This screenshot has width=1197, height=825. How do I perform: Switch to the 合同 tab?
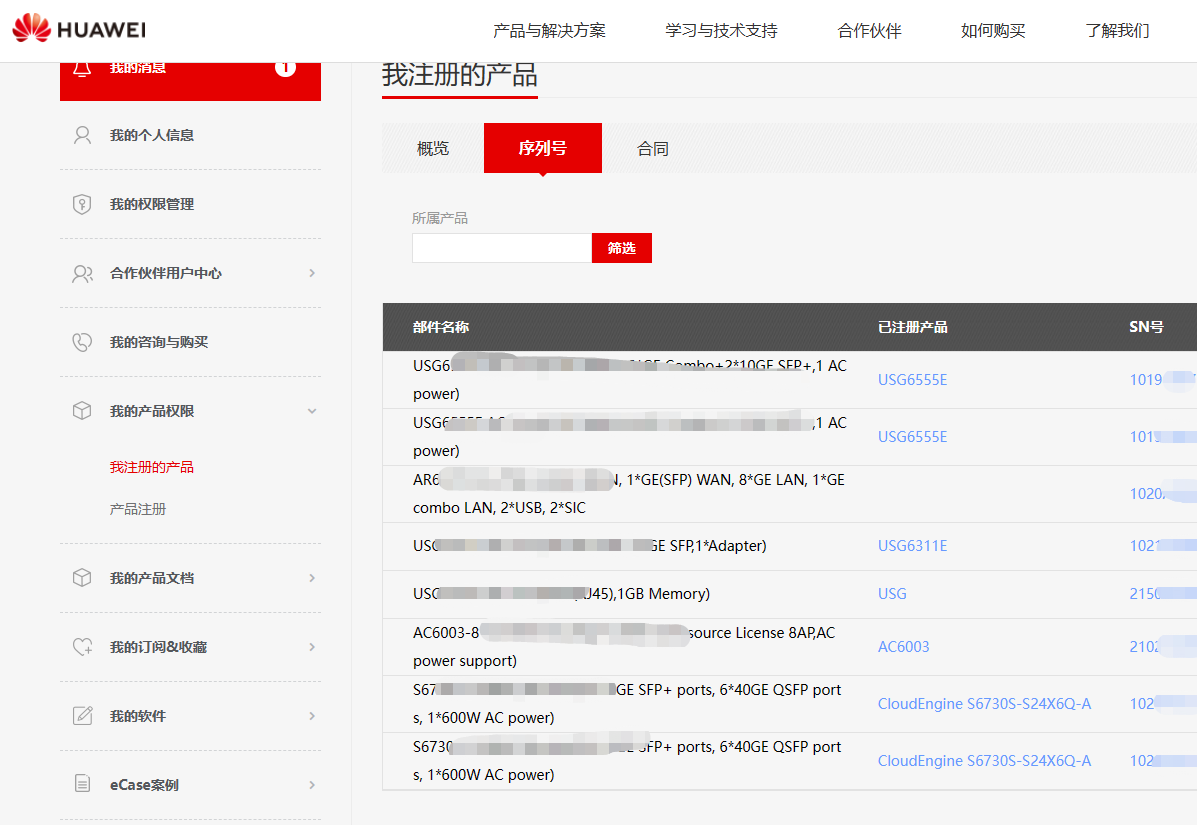tap(653, 149)
